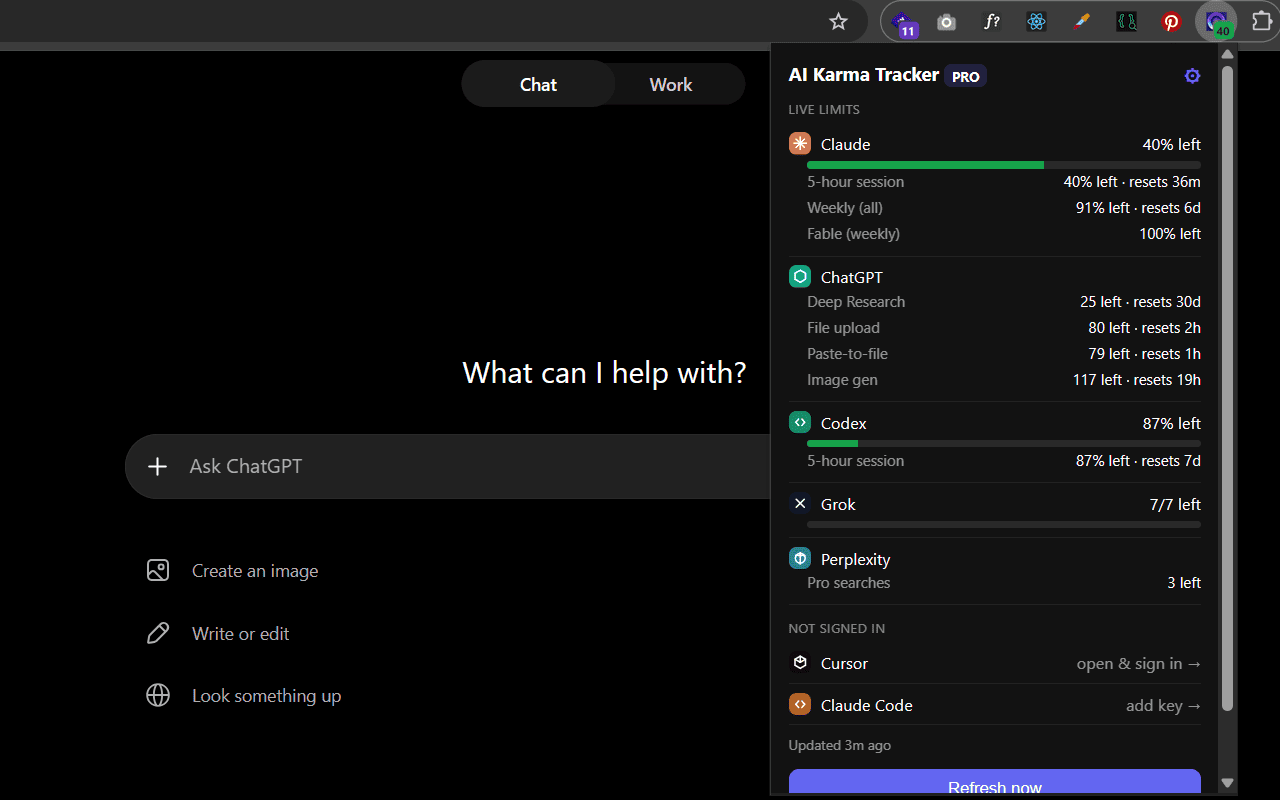
Task: Click '80 left · resets 2h' value
Action: click(x=1145, y=328)
